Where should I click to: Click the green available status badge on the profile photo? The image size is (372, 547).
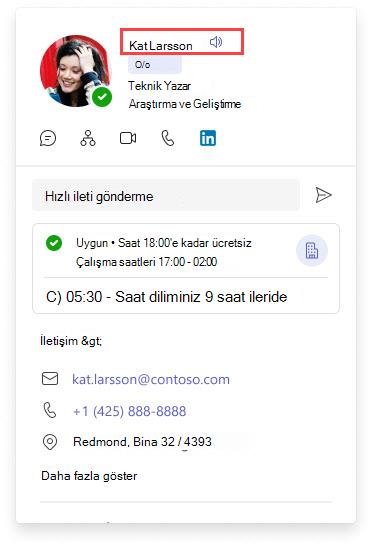tap(102, 97)
